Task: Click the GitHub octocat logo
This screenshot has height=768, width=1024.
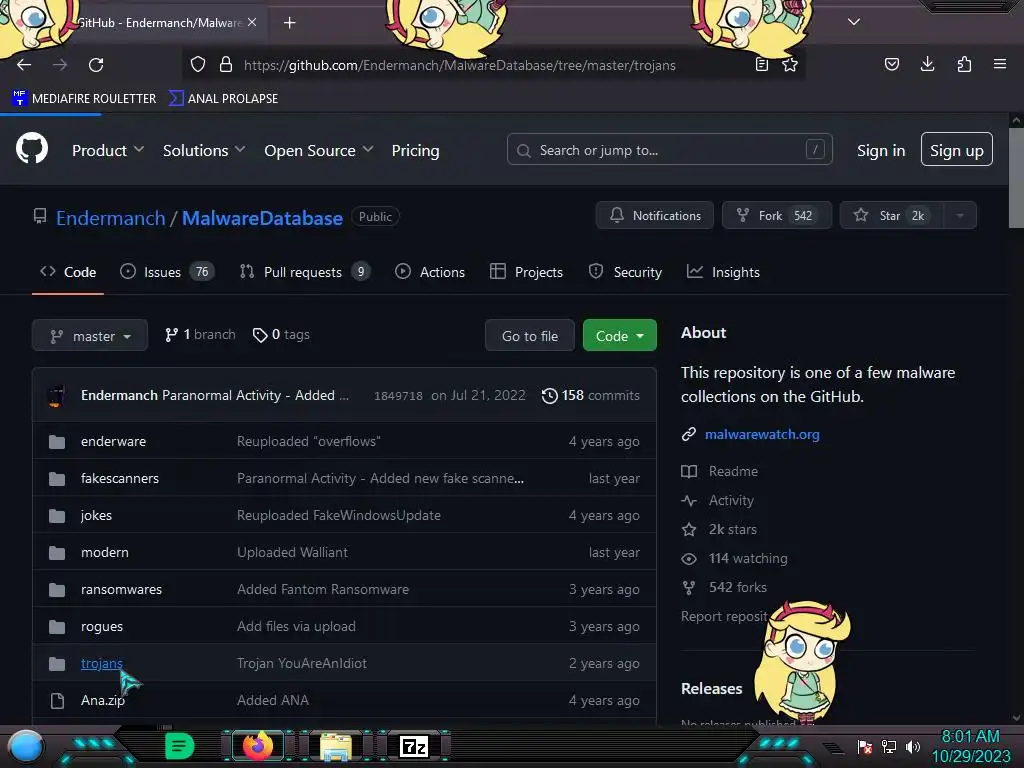Action: pyautogui.click(x=32, y=148)
